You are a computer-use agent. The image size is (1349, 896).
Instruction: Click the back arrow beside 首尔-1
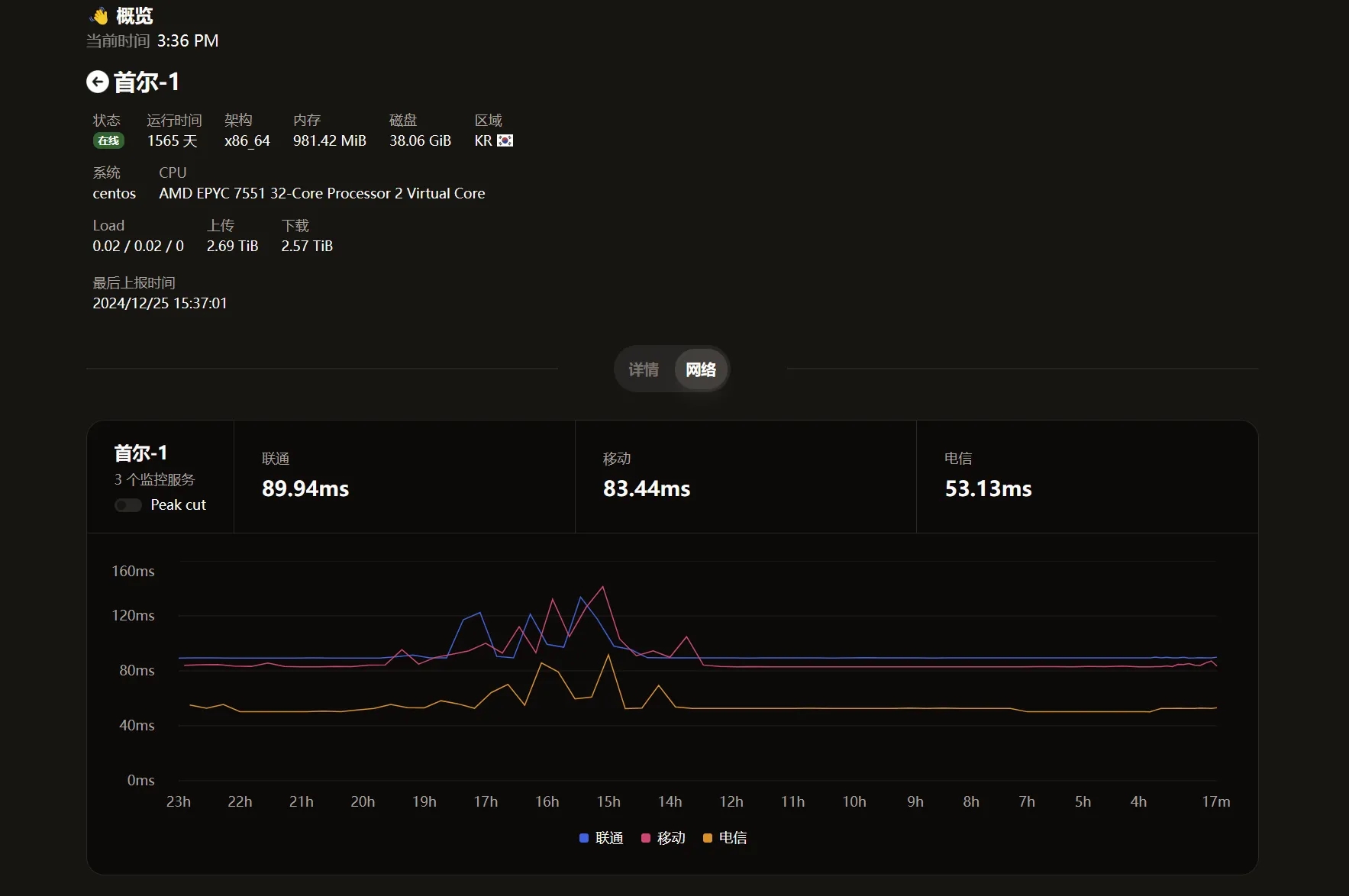coord(97,82)
